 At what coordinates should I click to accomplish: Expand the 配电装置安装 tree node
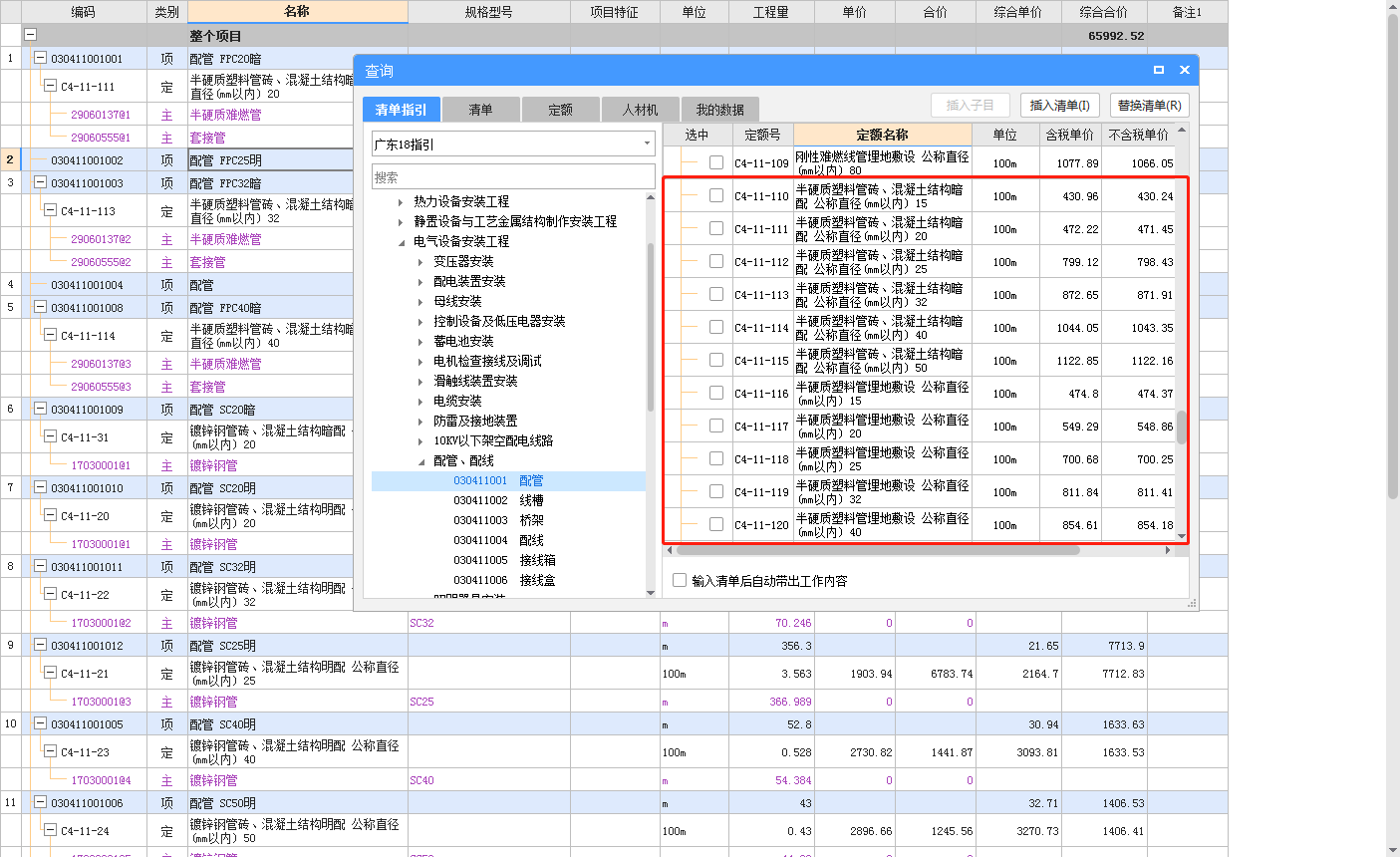(421, 281)
